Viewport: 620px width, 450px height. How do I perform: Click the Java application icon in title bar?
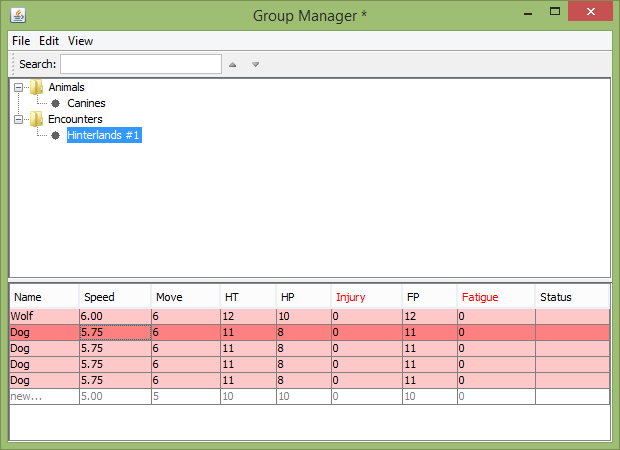(18, 15)
